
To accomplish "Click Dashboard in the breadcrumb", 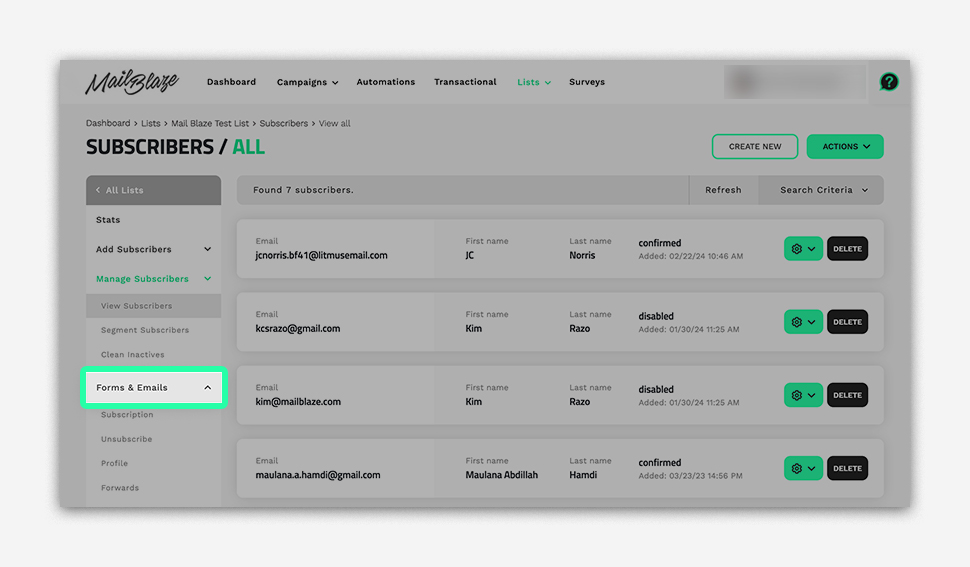I will [108, 123].
